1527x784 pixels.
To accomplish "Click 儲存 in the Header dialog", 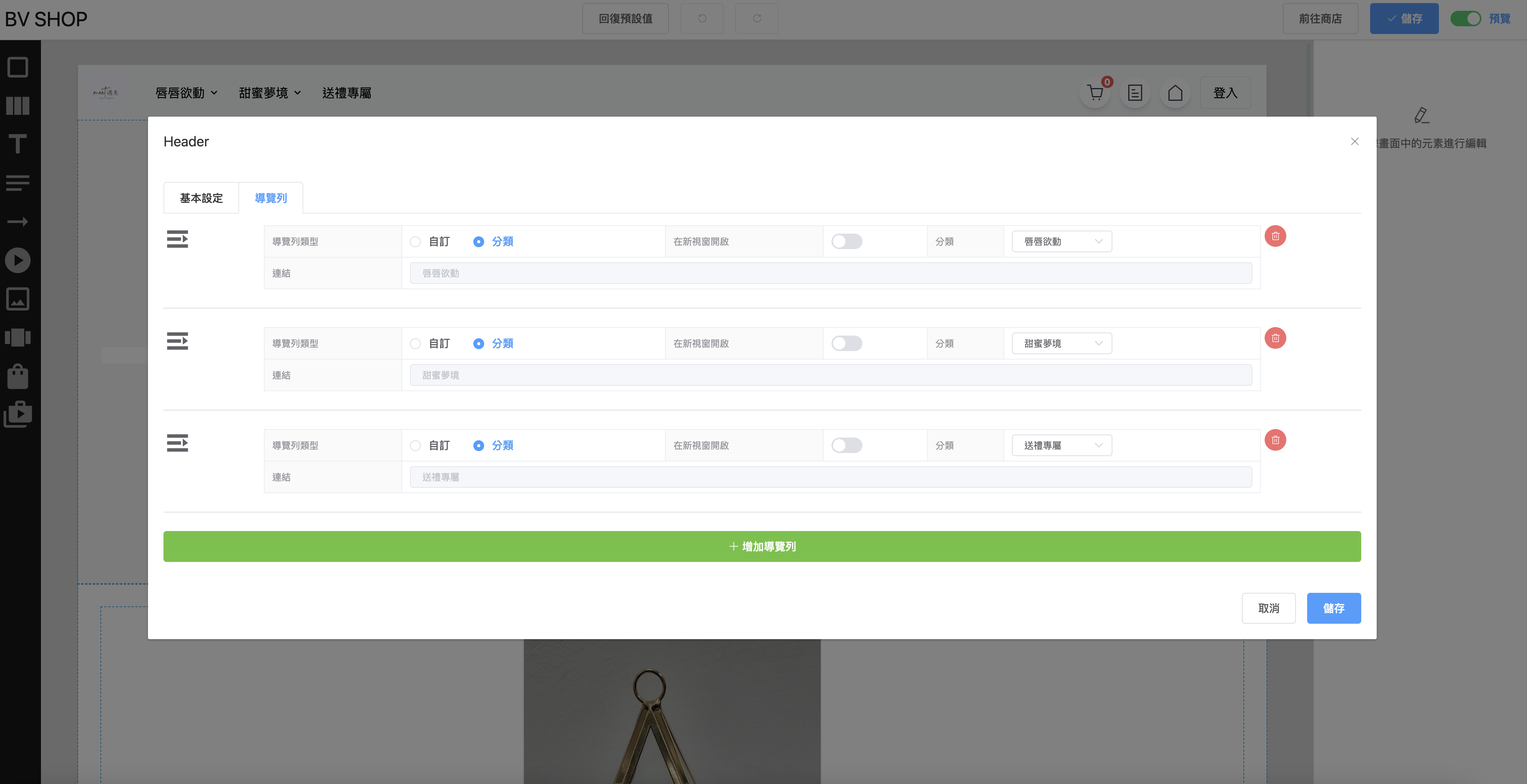I will point(1334,608).
